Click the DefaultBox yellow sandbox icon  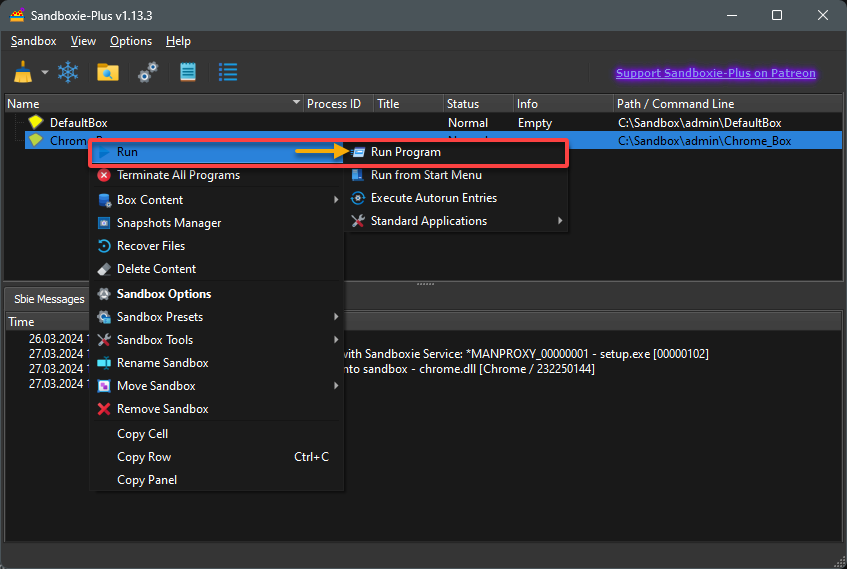click(x=36, y=122)
